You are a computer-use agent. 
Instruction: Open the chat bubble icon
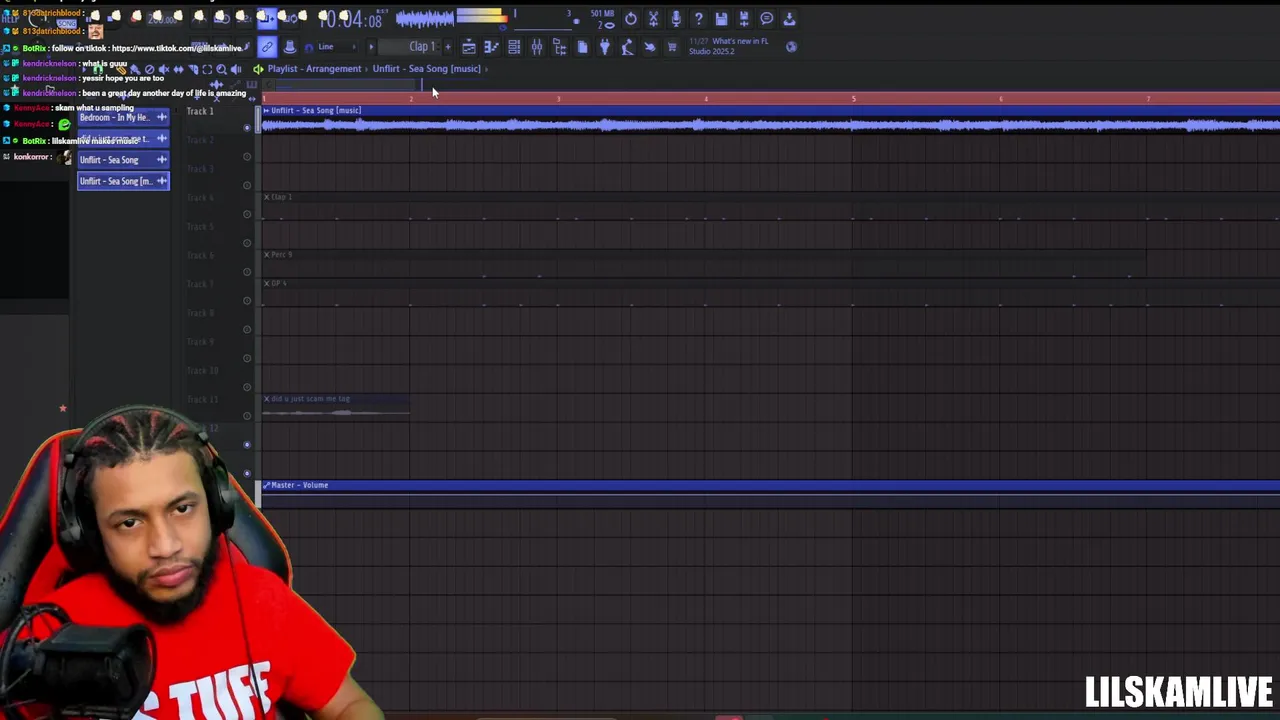(766, 19)
